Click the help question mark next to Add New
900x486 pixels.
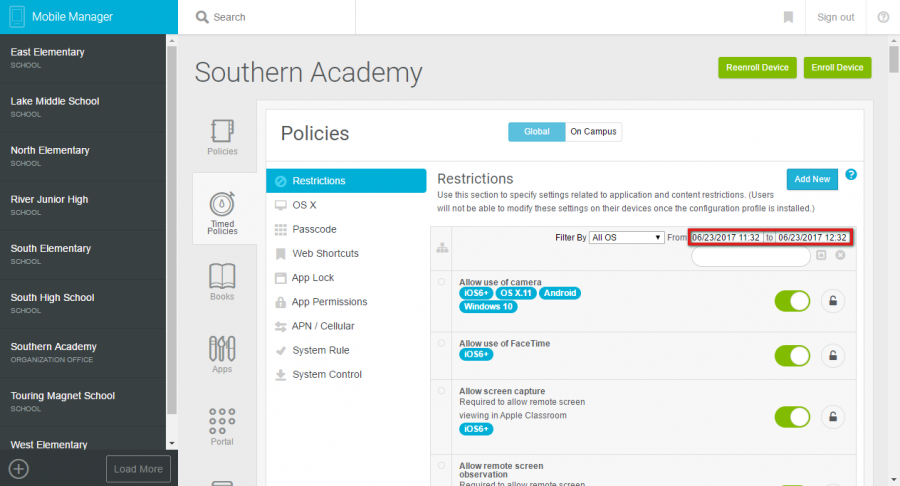pos(851,175)
